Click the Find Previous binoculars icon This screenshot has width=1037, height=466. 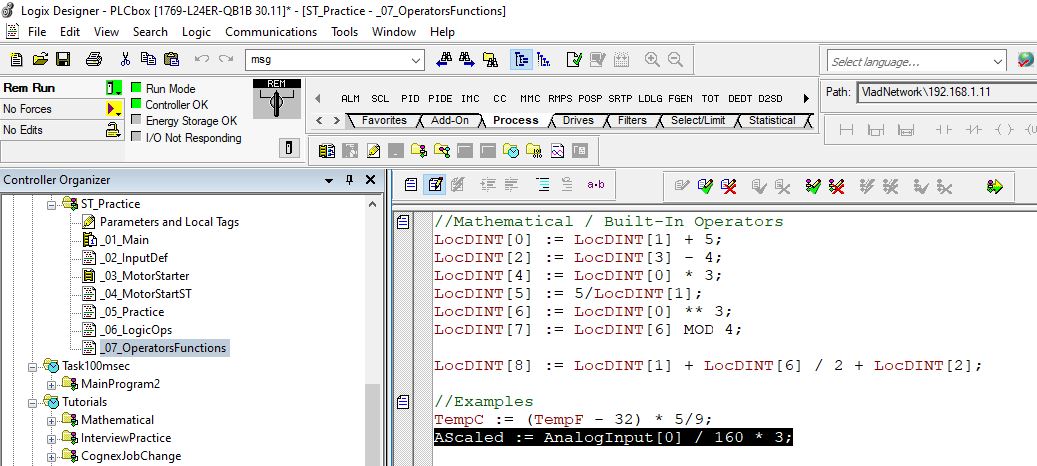(445, 60)
